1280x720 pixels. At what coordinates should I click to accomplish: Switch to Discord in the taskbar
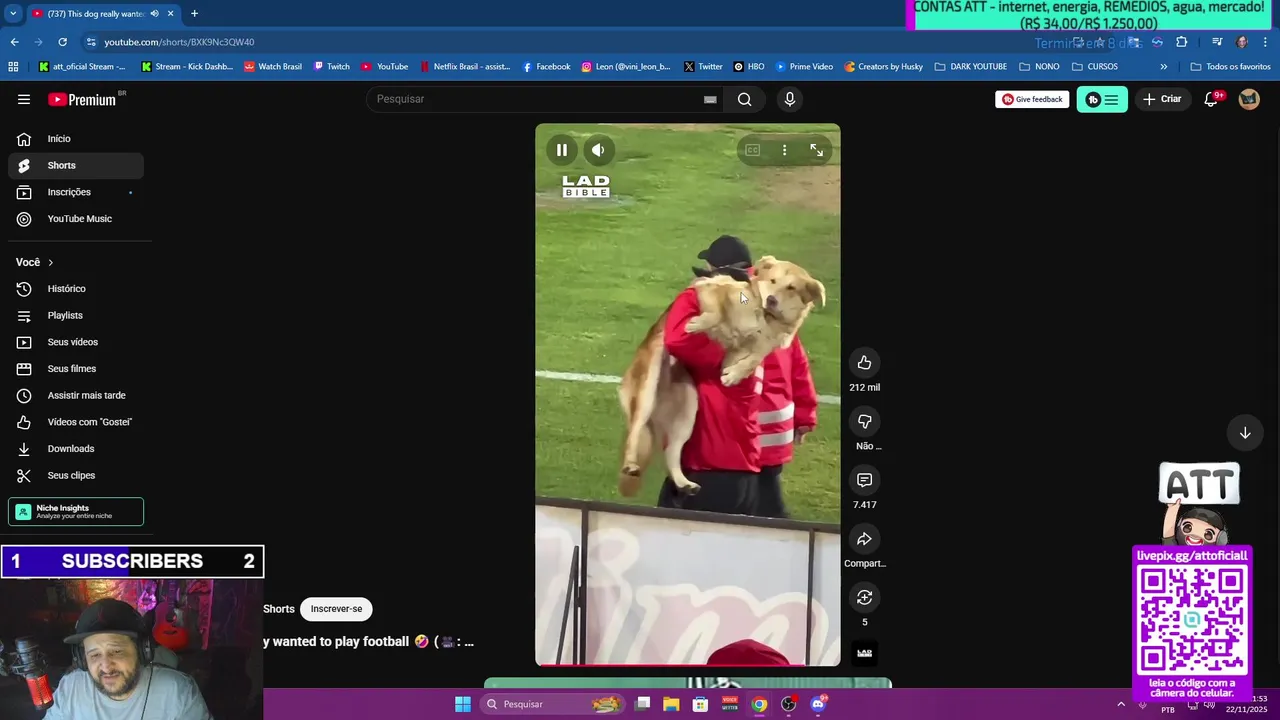click(x=818, y=704)
